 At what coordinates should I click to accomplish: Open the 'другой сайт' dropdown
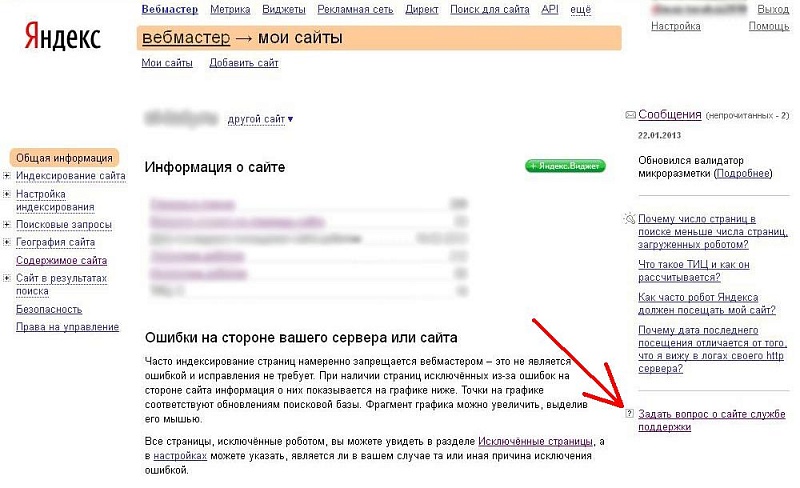tap(260, 119)
